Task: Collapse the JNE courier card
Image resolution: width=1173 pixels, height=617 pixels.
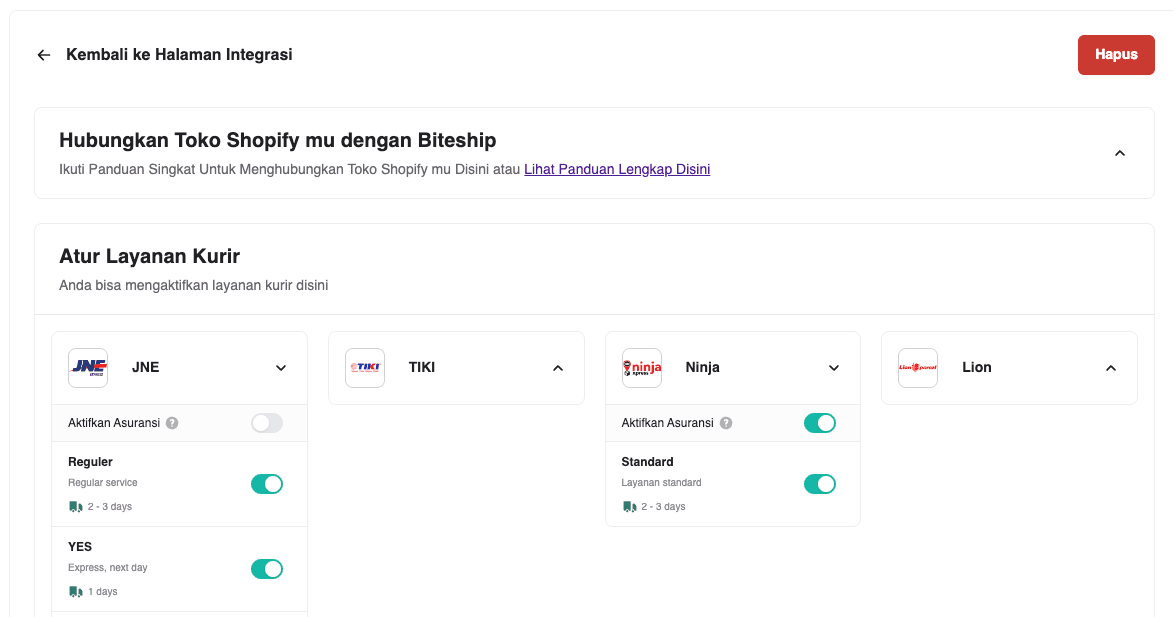Action: [281, 368]
